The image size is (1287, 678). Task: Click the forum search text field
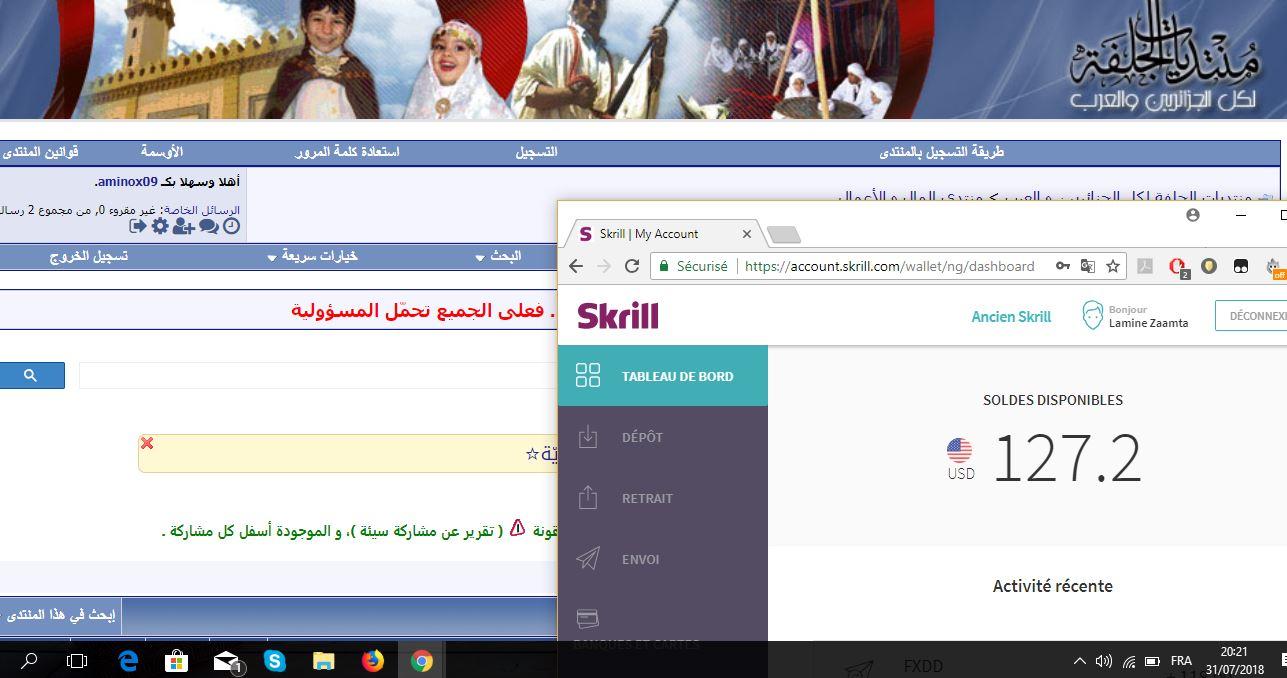tap(318, 375)
